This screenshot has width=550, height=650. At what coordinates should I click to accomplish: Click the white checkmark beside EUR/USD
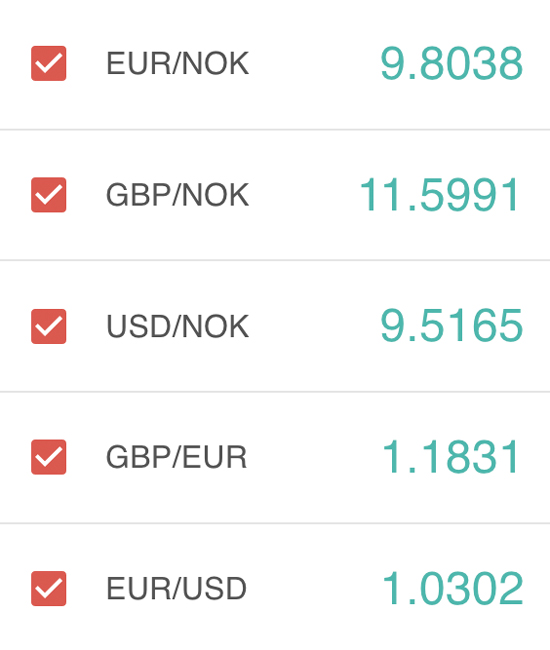[49, 589]
